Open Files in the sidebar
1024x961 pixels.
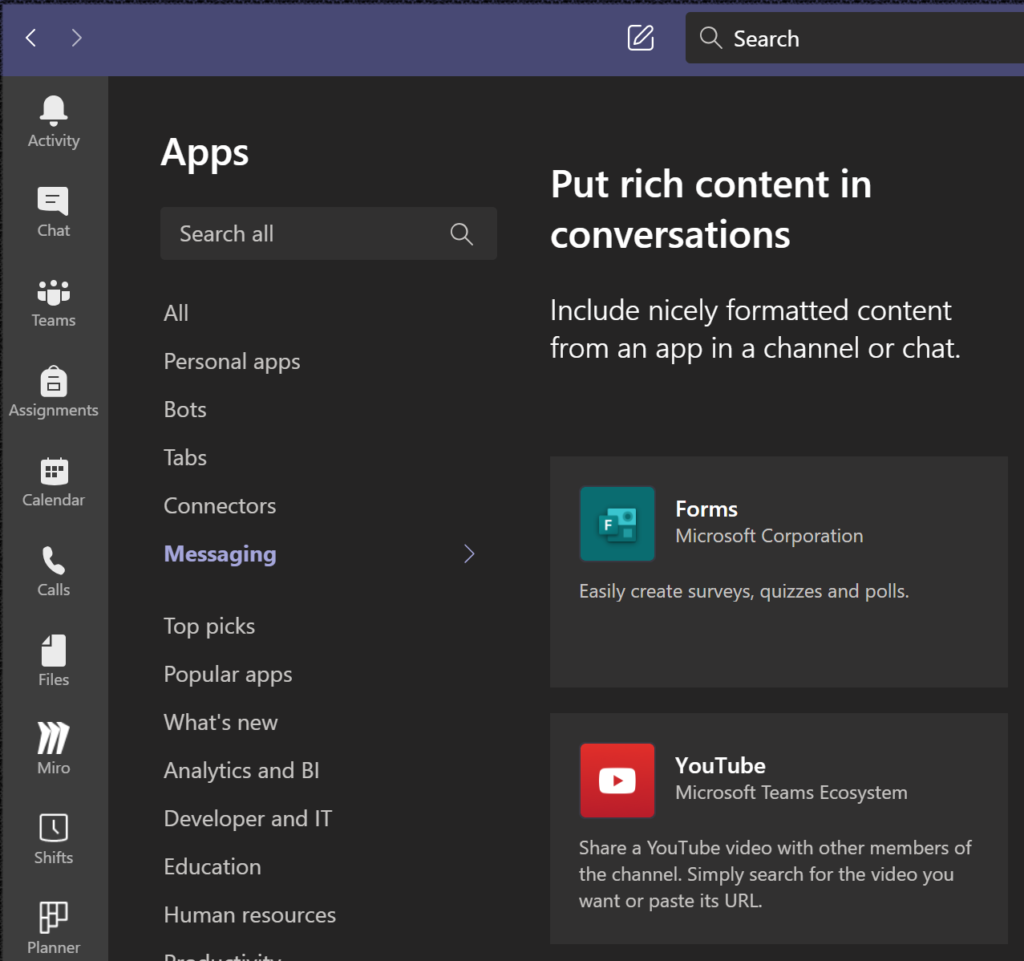click(x=54, y=661)
